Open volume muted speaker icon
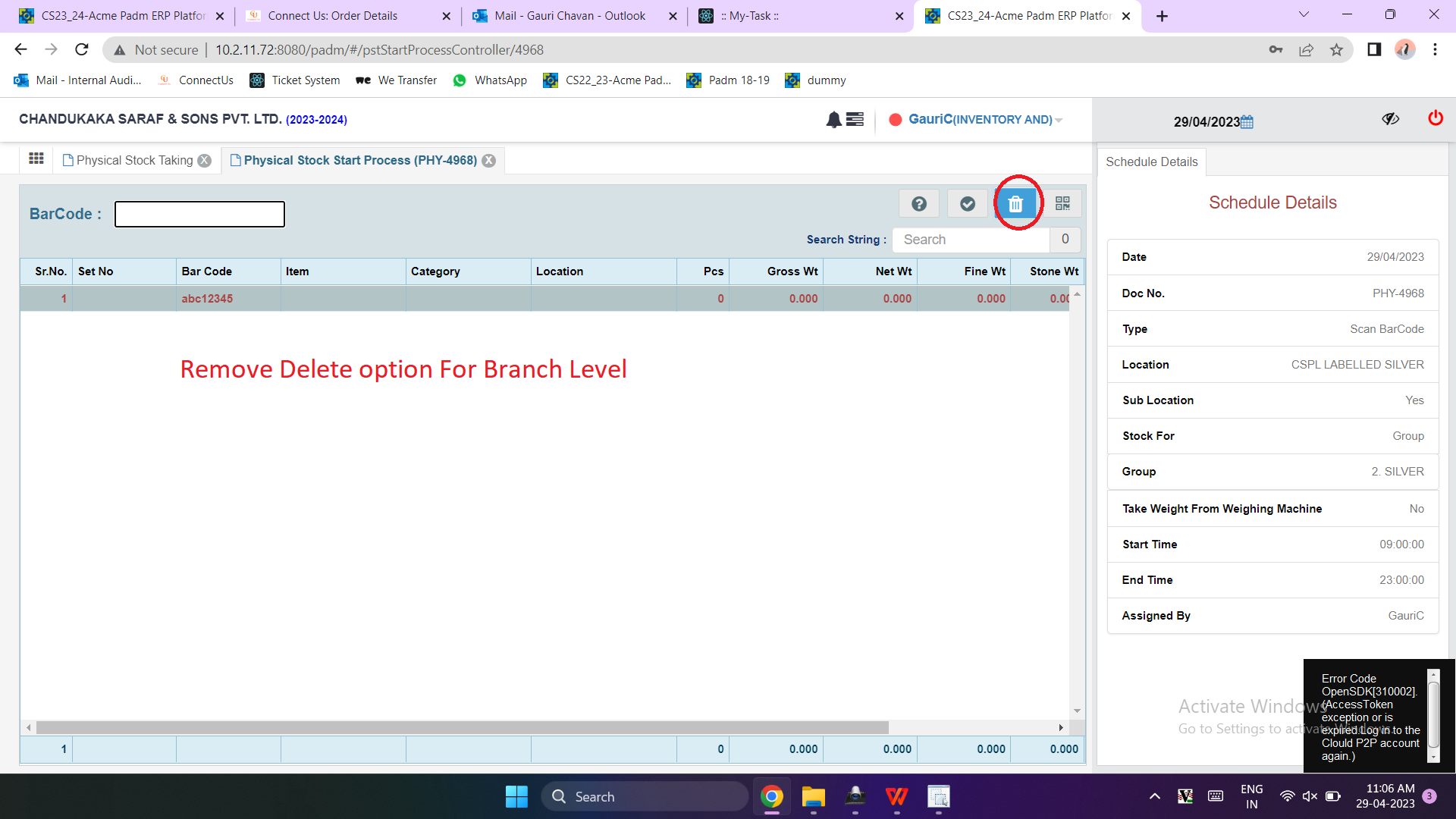The width and height of the screenshot is (1456, 819). 1310,796
